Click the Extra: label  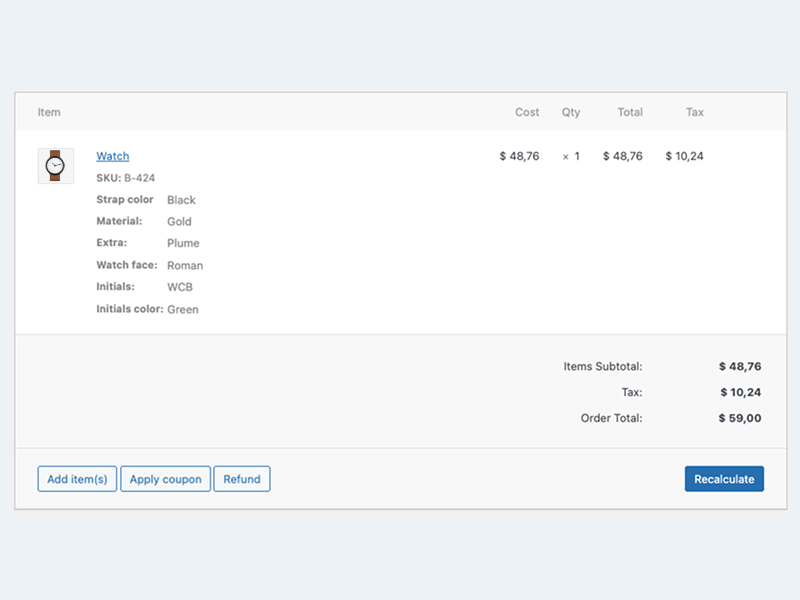[x=111, y=243]
